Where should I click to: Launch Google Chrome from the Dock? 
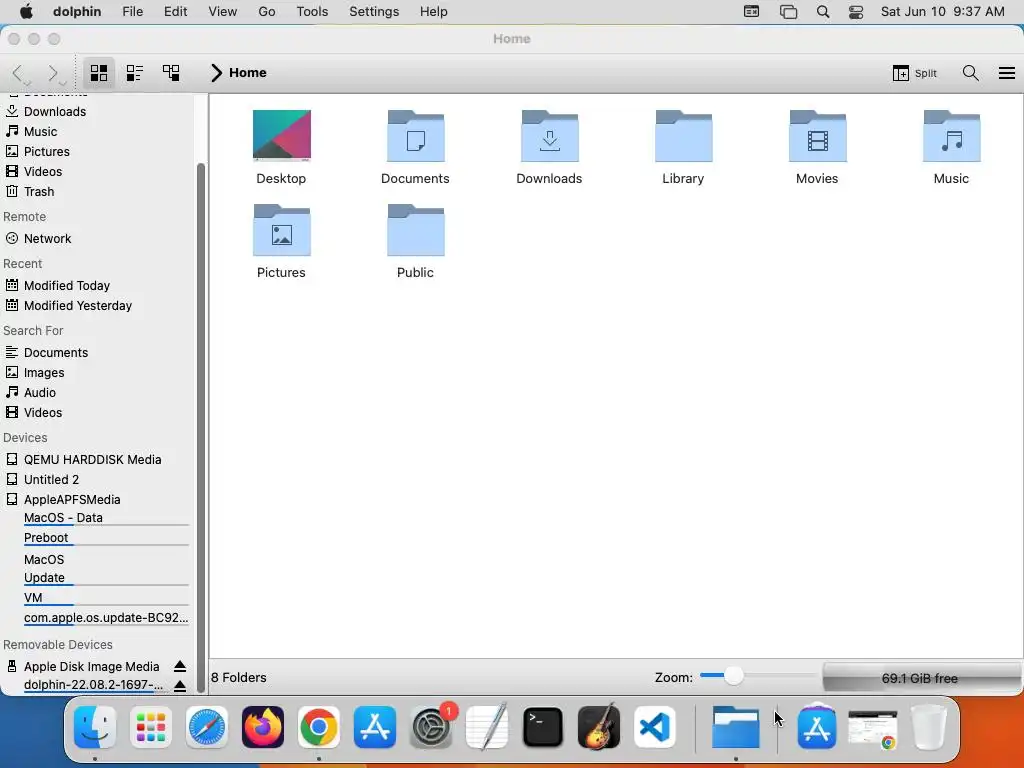coord(319,727)
